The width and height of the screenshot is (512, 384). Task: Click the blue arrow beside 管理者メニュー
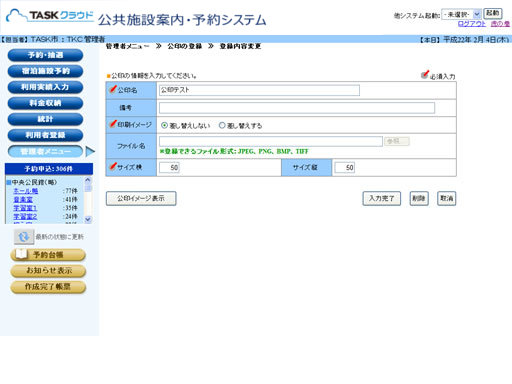pyautogui.click(x=90, y=151)
